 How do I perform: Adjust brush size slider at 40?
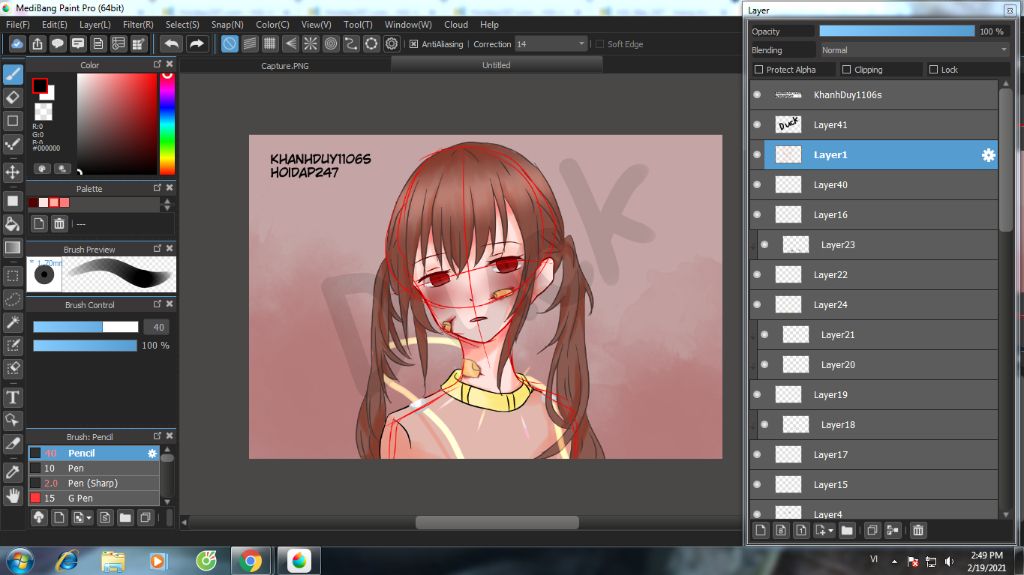[86, 327]
